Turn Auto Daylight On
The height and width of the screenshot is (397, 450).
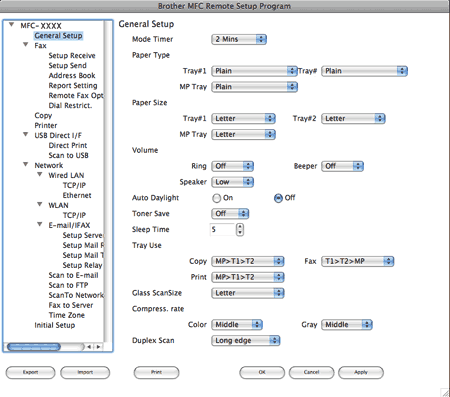(x=216, y=198)
